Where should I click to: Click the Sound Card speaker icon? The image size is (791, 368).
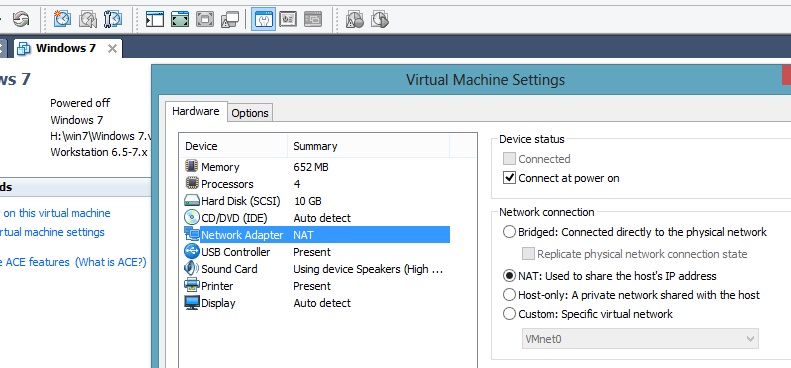coord(192,268)
